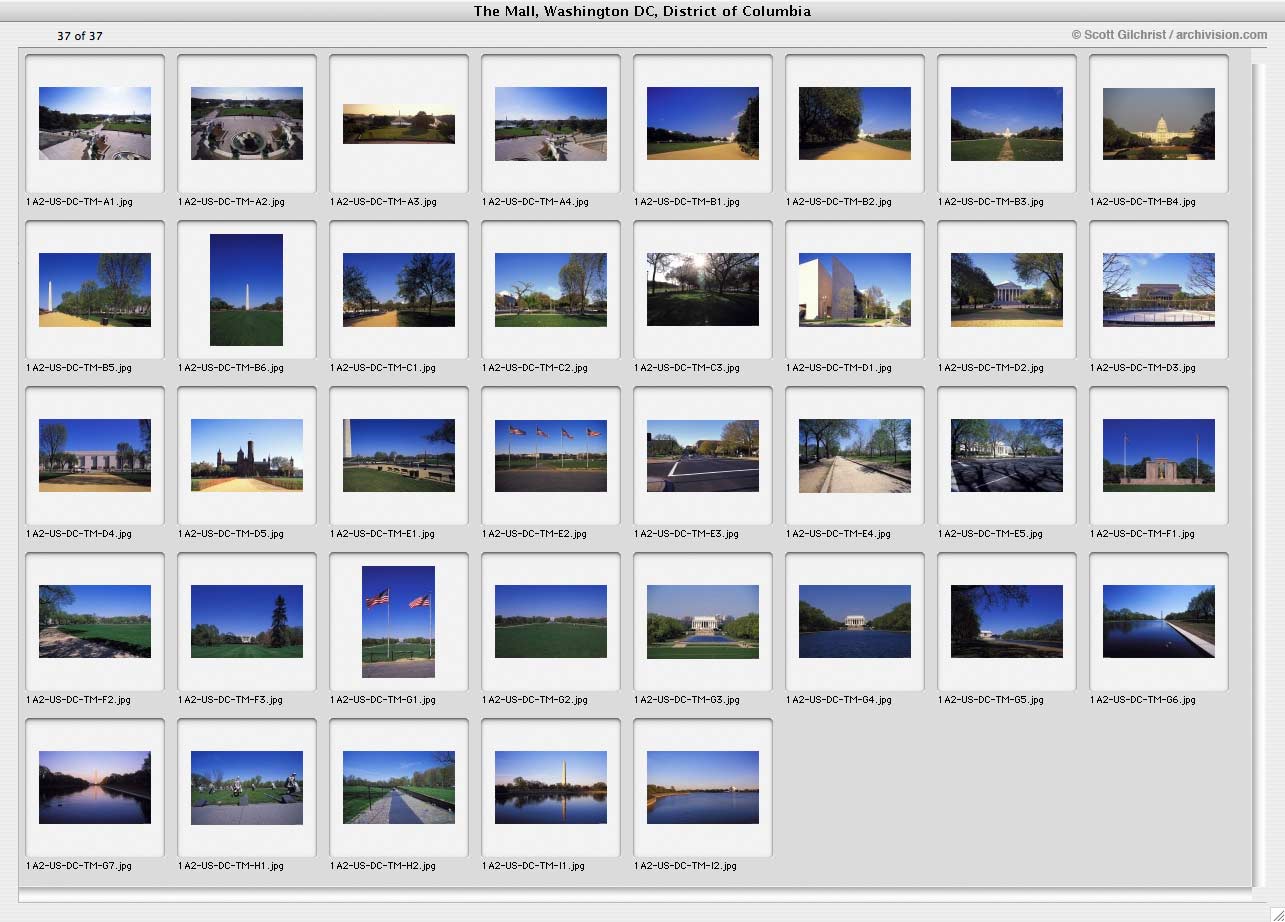Open the vertical monument thumbnail TM-B6
1285x922 pixels.
click(x=247, y=289)
